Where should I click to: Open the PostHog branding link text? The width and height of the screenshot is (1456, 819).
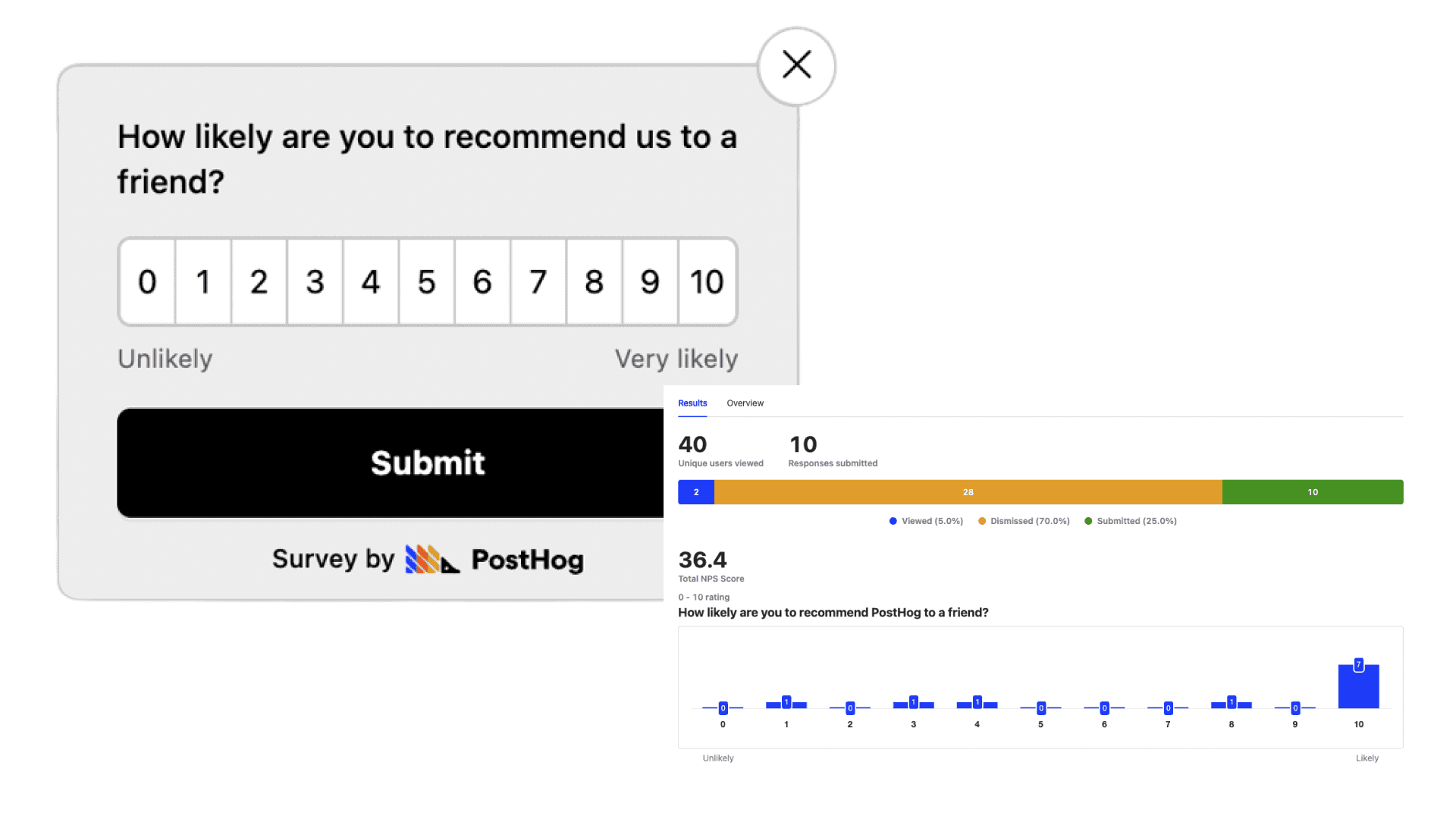tap(527, 560)
